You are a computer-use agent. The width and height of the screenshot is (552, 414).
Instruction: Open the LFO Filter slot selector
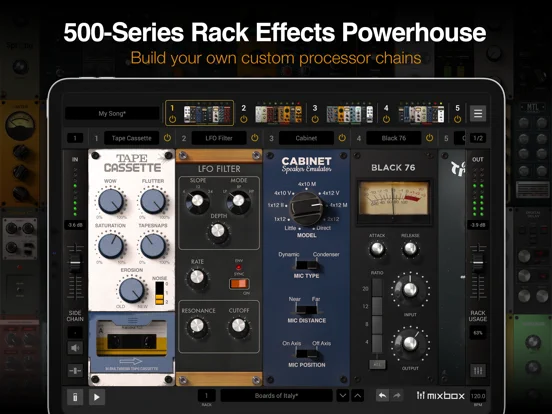pos(219,138)
